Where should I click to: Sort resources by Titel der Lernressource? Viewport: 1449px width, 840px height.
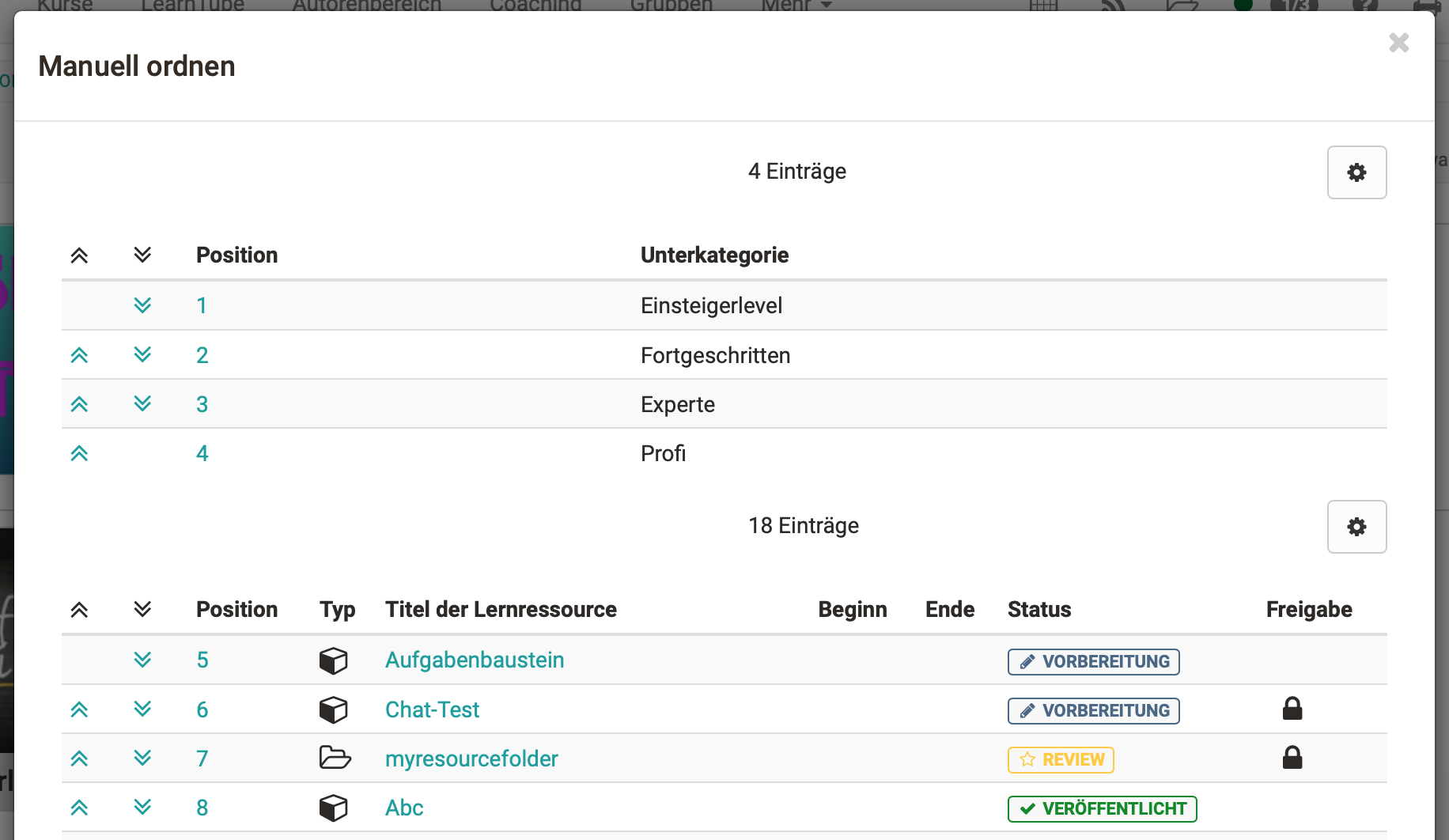point(501,609)
